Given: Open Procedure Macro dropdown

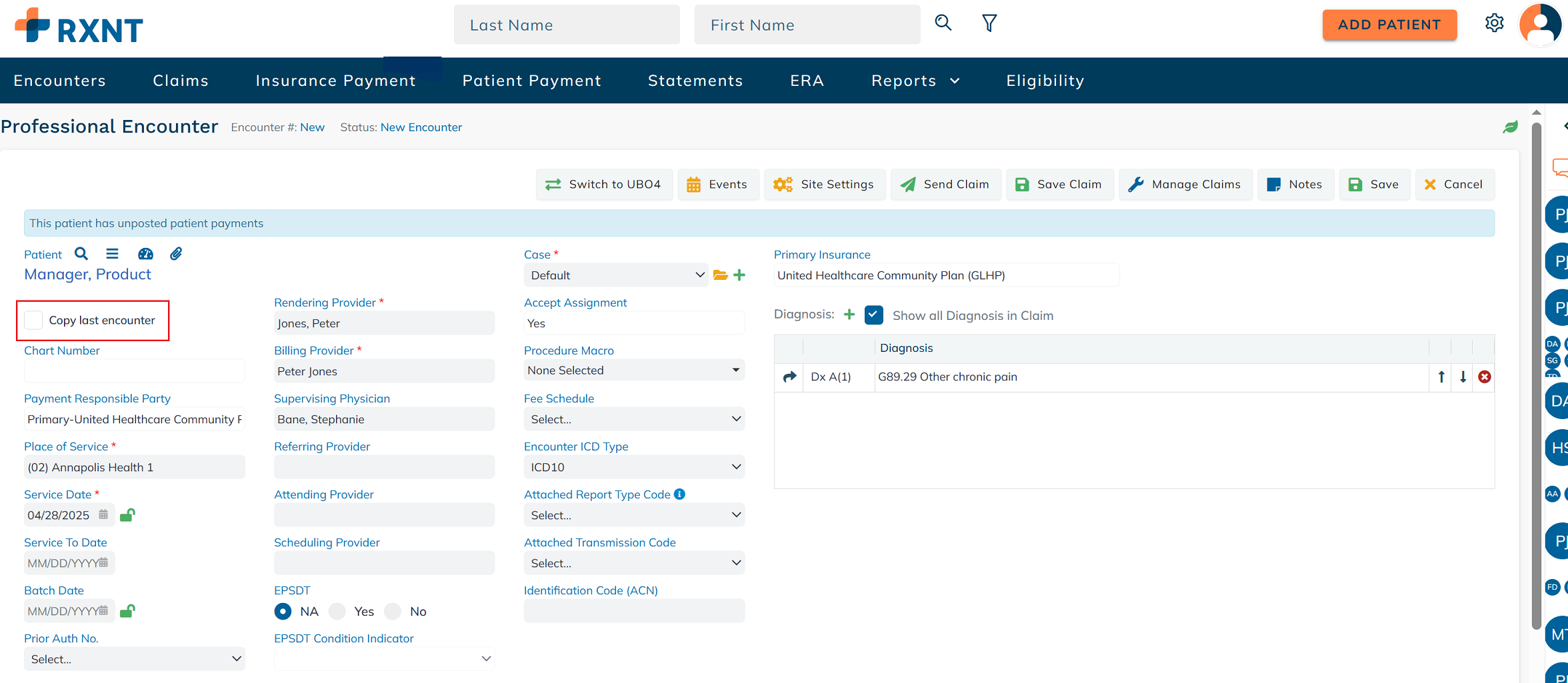Looking at the screenshot, I should point(634,370).
